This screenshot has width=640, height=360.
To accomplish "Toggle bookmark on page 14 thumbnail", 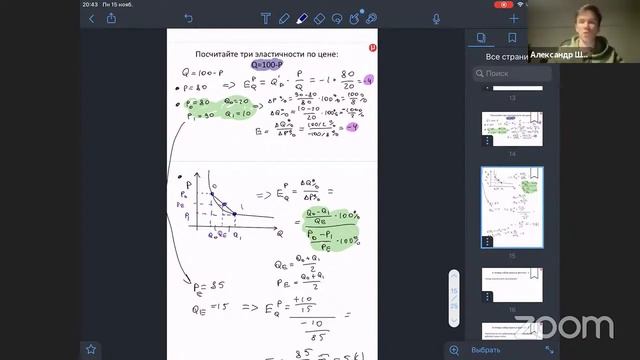I will pyautogui.click(x=535, y=118).
